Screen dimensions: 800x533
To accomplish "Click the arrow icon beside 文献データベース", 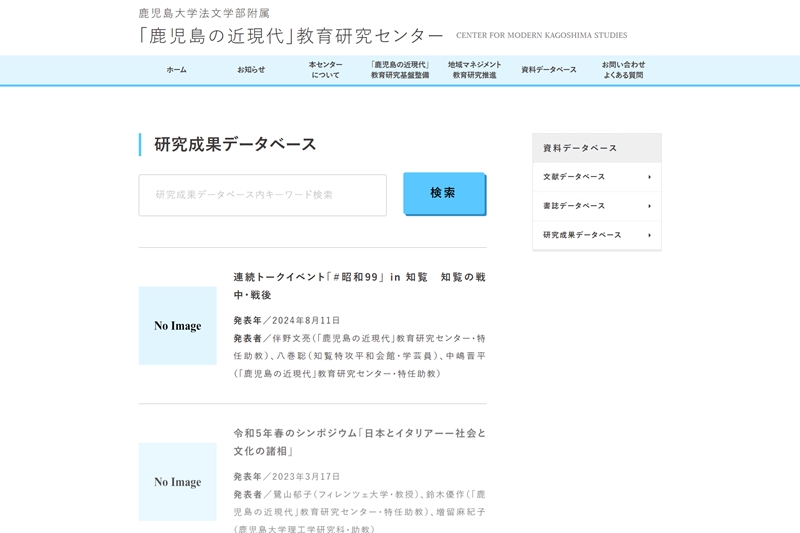I will point(649,177).
